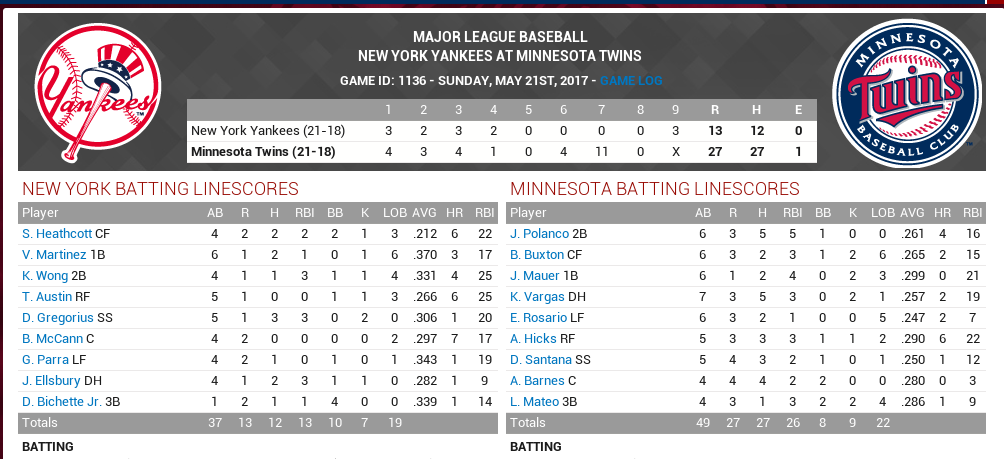Open E. Rosario player page
This screenshot has height=459, width=1004.
click(x=540, y=317)
